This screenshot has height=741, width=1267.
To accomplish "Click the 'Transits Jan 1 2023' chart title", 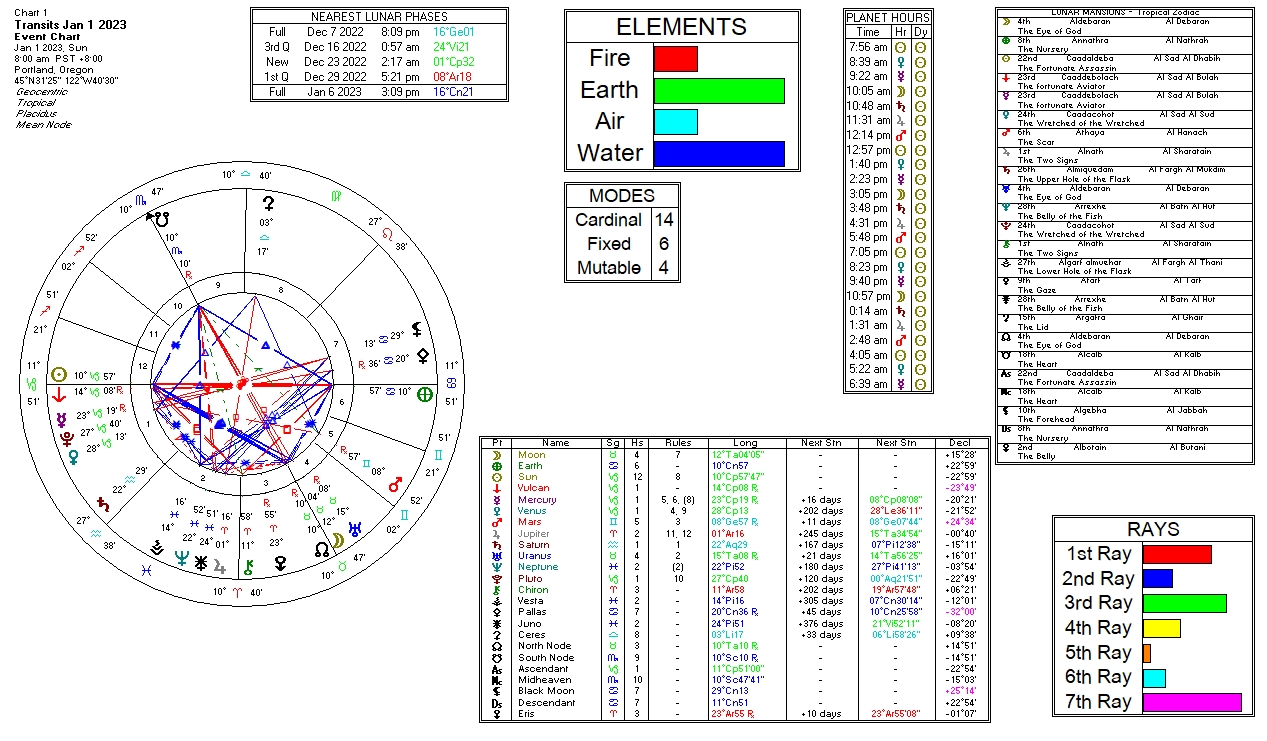I will (x=71, y=25).
